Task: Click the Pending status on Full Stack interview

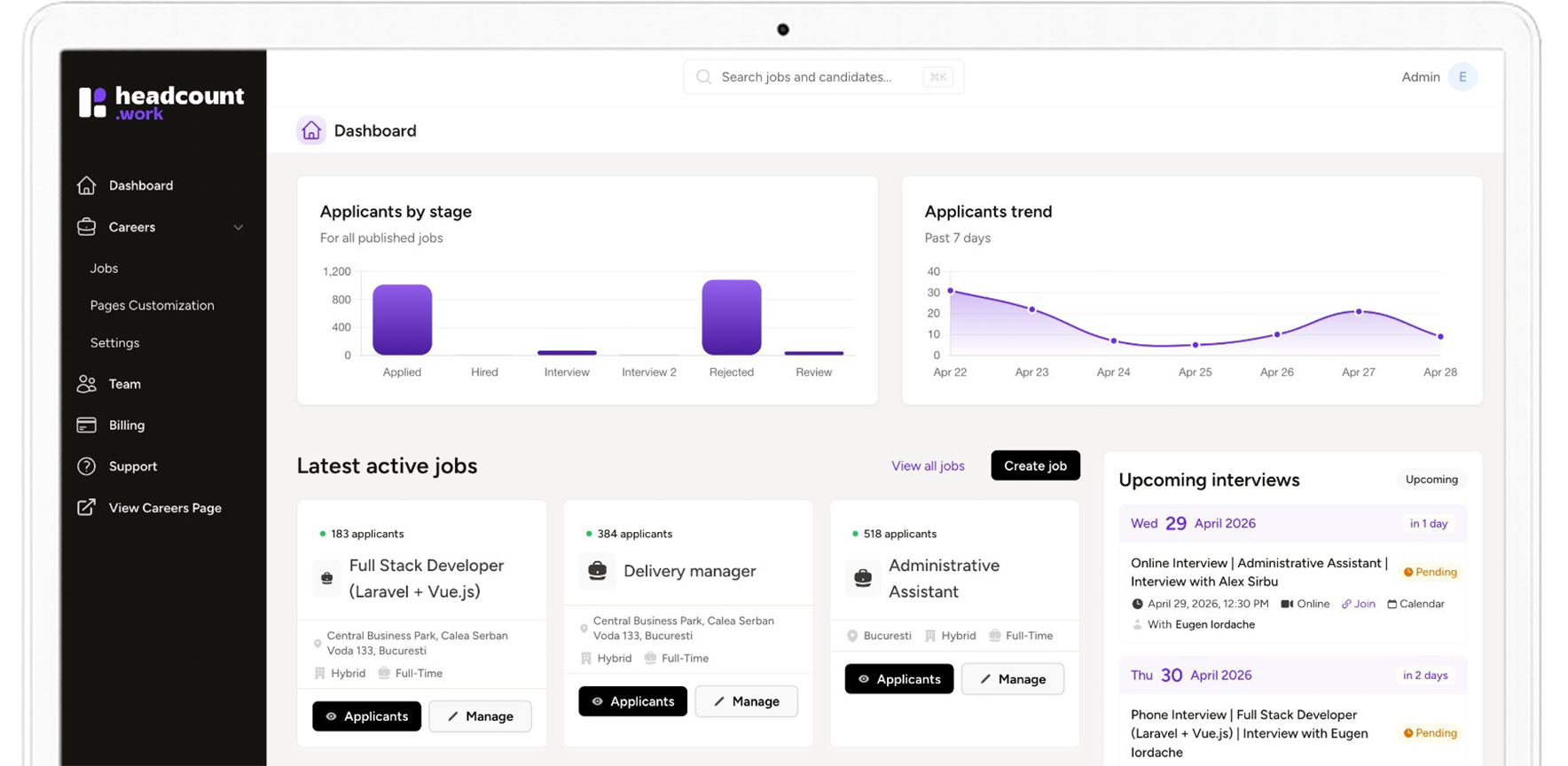Action: (x=1430, y=733)
